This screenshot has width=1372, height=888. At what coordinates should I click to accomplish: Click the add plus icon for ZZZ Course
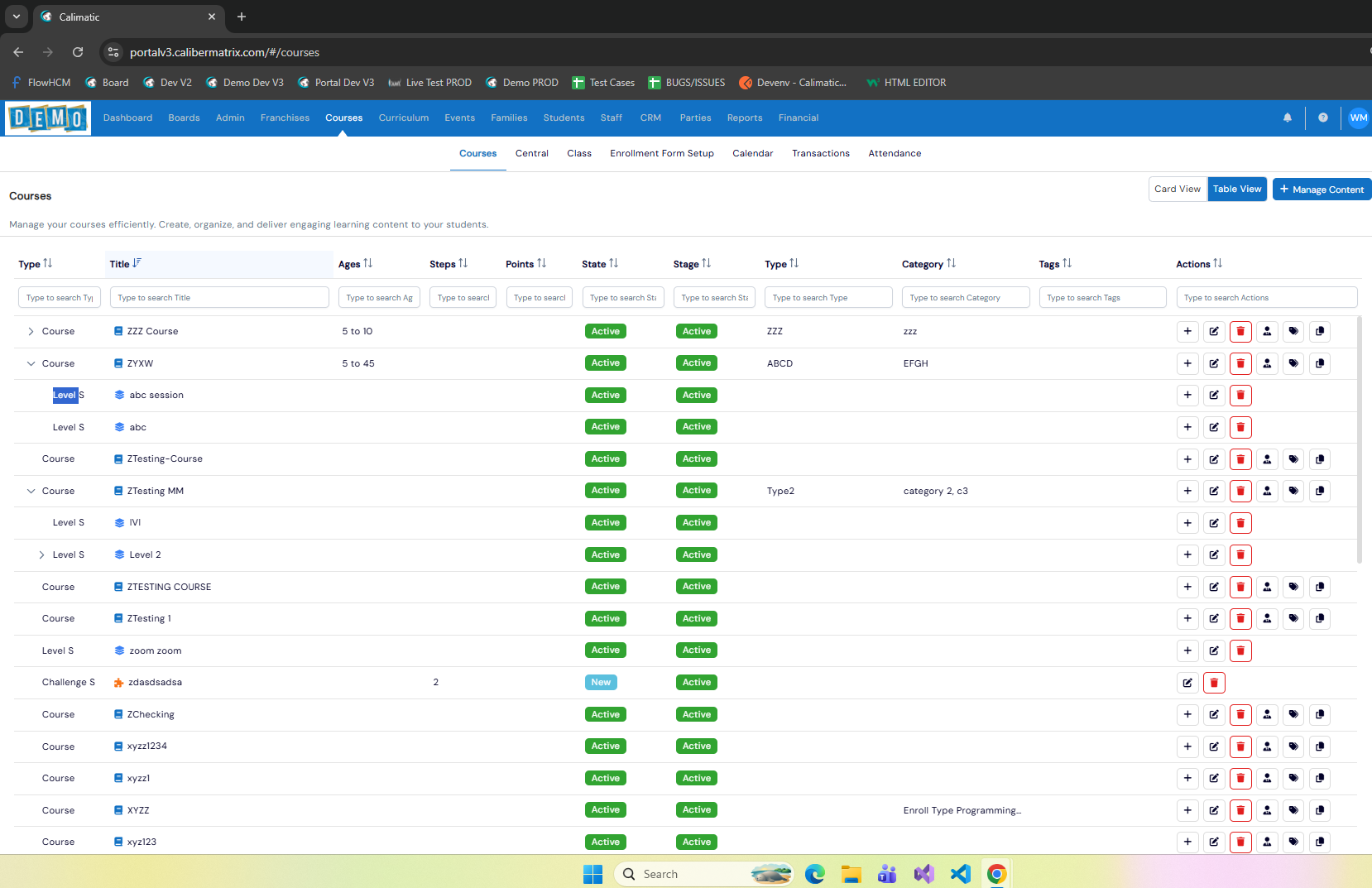(x=1187, y=332)
